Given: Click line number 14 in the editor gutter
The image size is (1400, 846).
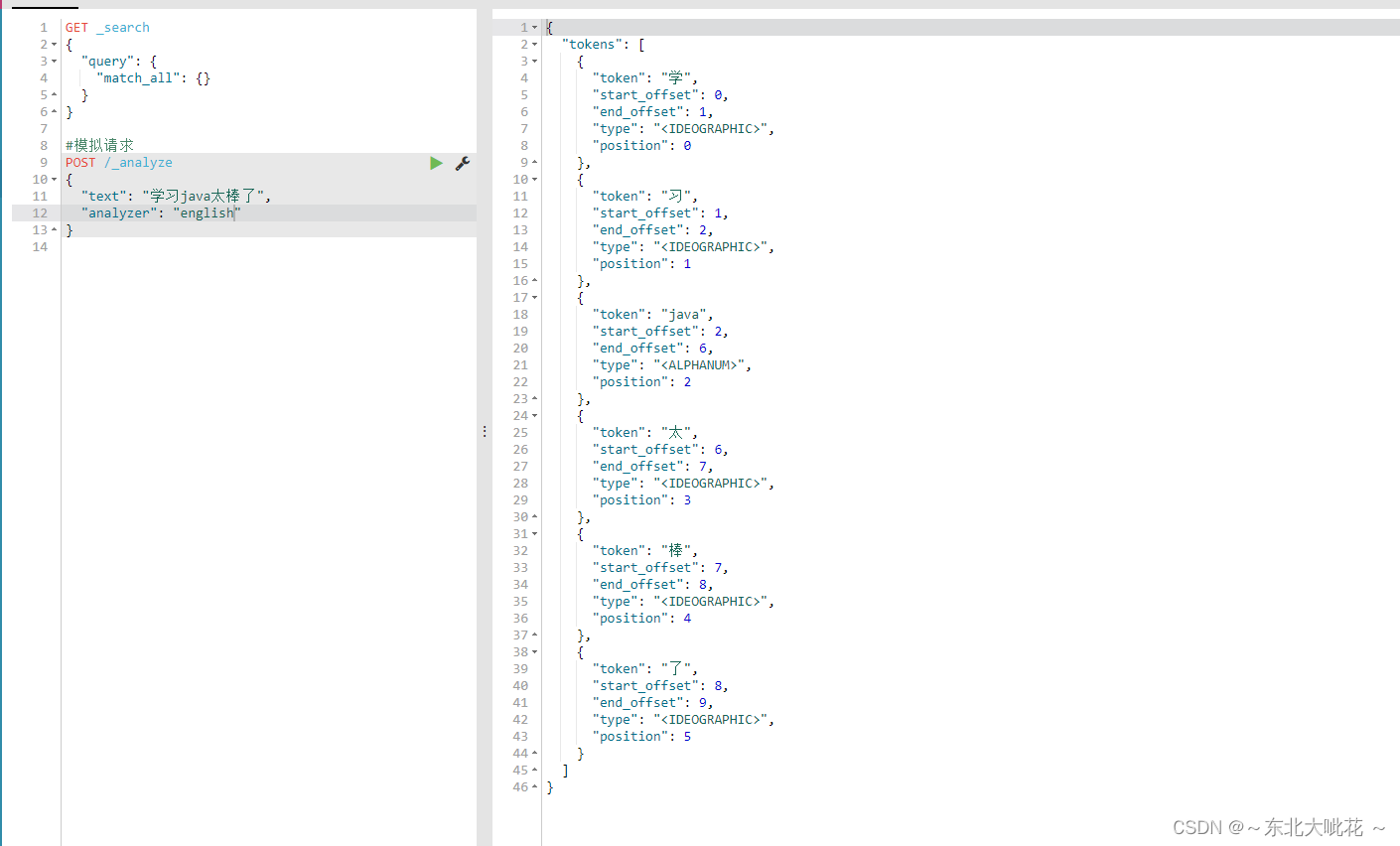Looking at the screenshot, I should pyautogui.click(x=40, y=247).
